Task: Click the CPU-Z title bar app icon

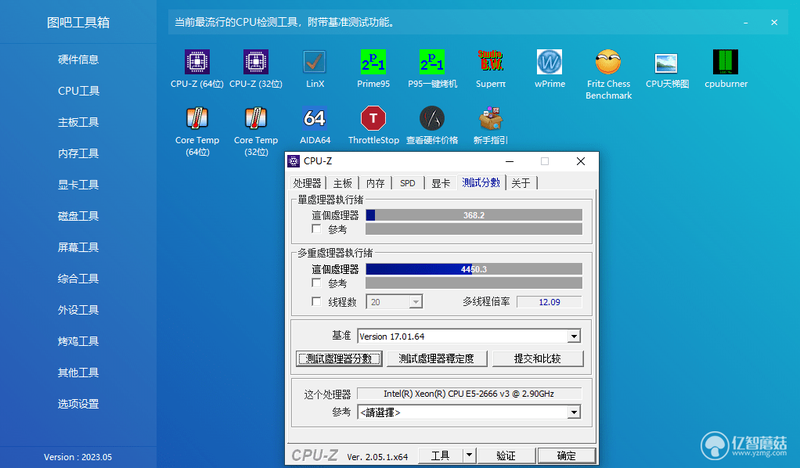Action: coord(294,161)
